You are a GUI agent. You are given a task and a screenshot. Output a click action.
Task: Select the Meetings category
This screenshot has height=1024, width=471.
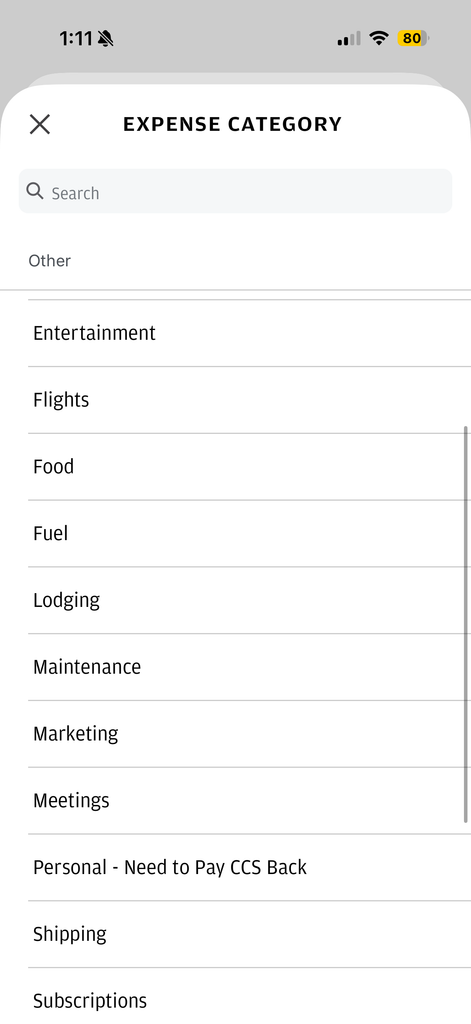point(250,801)
